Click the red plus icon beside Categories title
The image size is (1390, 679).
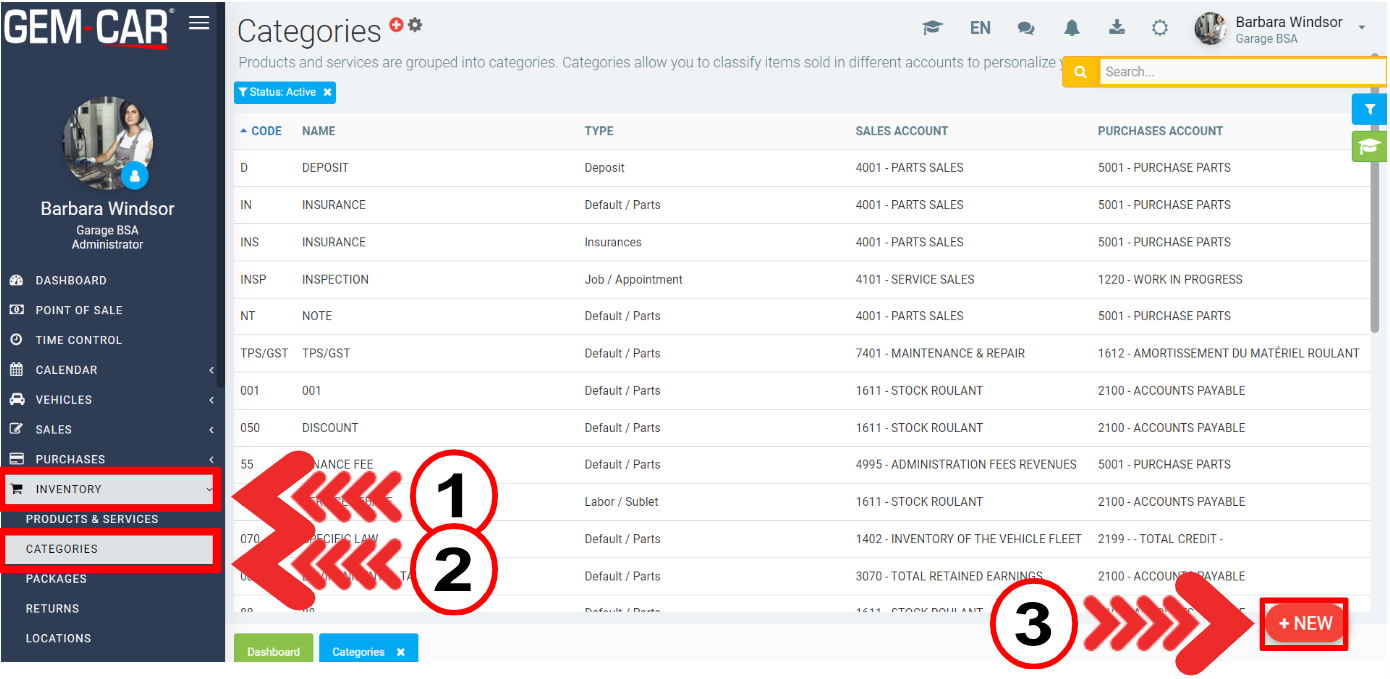[397, 25]
